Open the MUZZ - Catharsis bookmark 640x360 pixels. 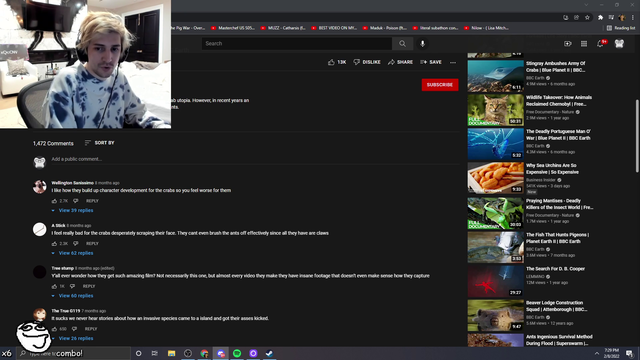(283, 28)
